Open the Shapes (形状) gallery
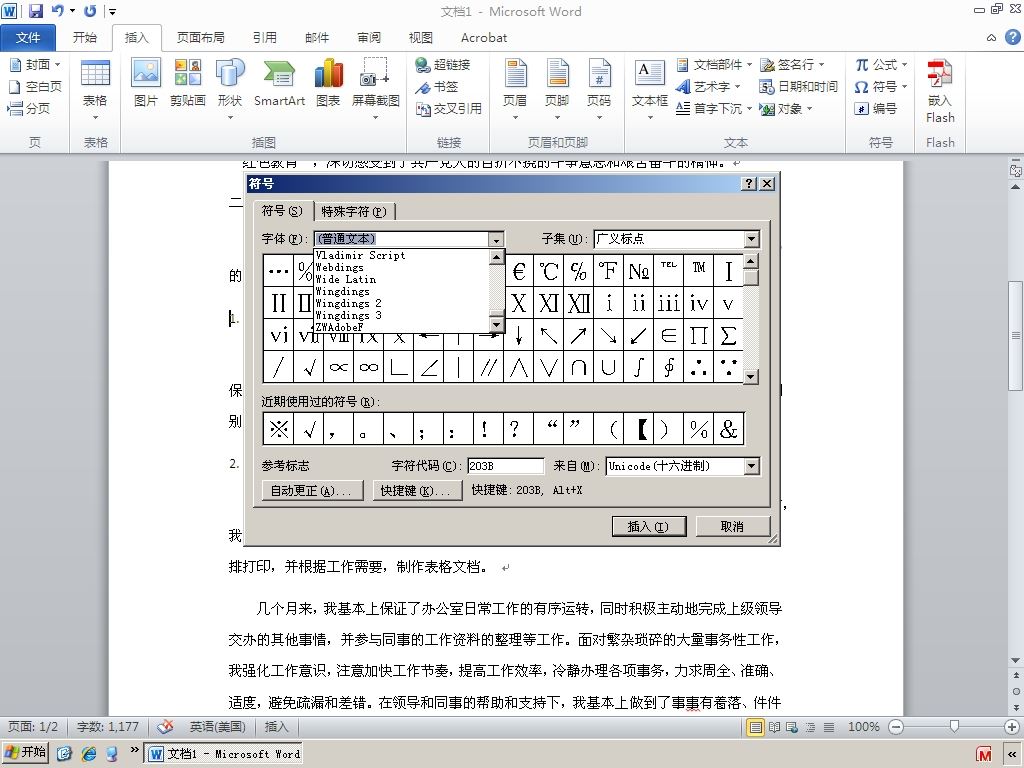Viewport: 1024px width, 768px height. [x=230, y=89]
